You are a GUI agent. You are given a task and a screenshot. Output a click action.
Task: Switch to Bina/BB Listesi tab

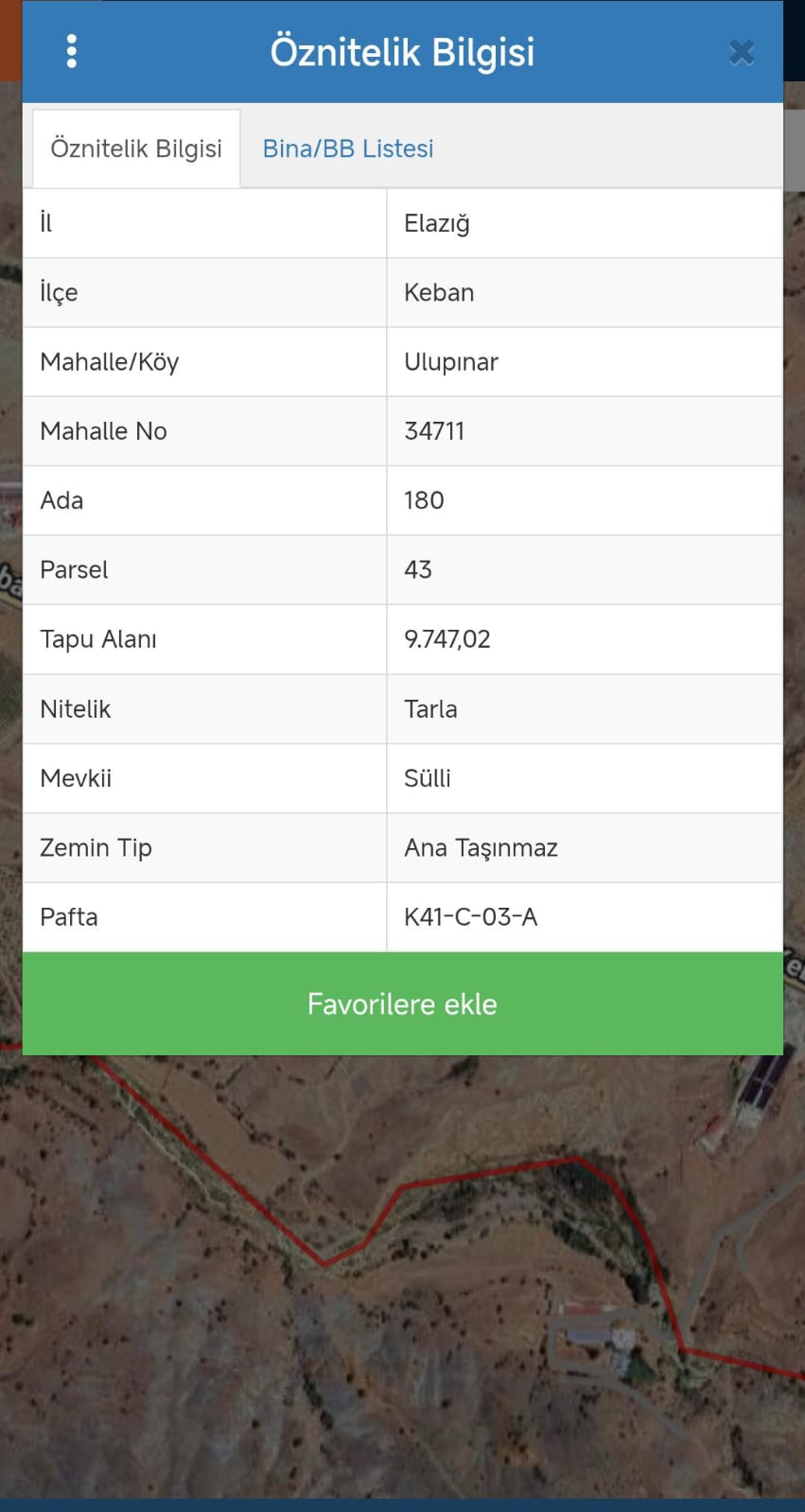(348, 148)
